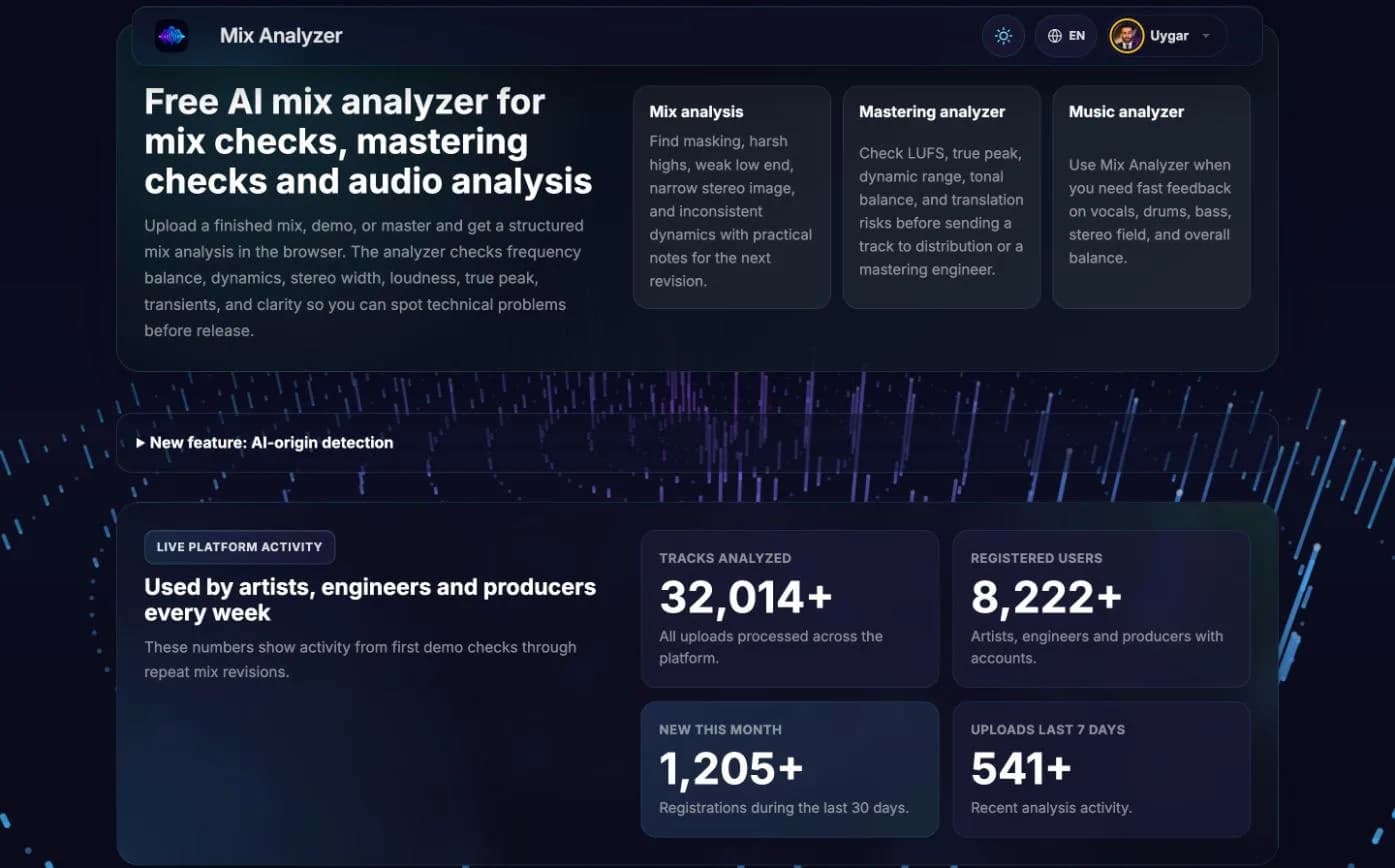Image resolution: width=1395 pixels, height=868 pixels.
Task: Click the NEW THIS MONTH label
Action: point(720,730)
